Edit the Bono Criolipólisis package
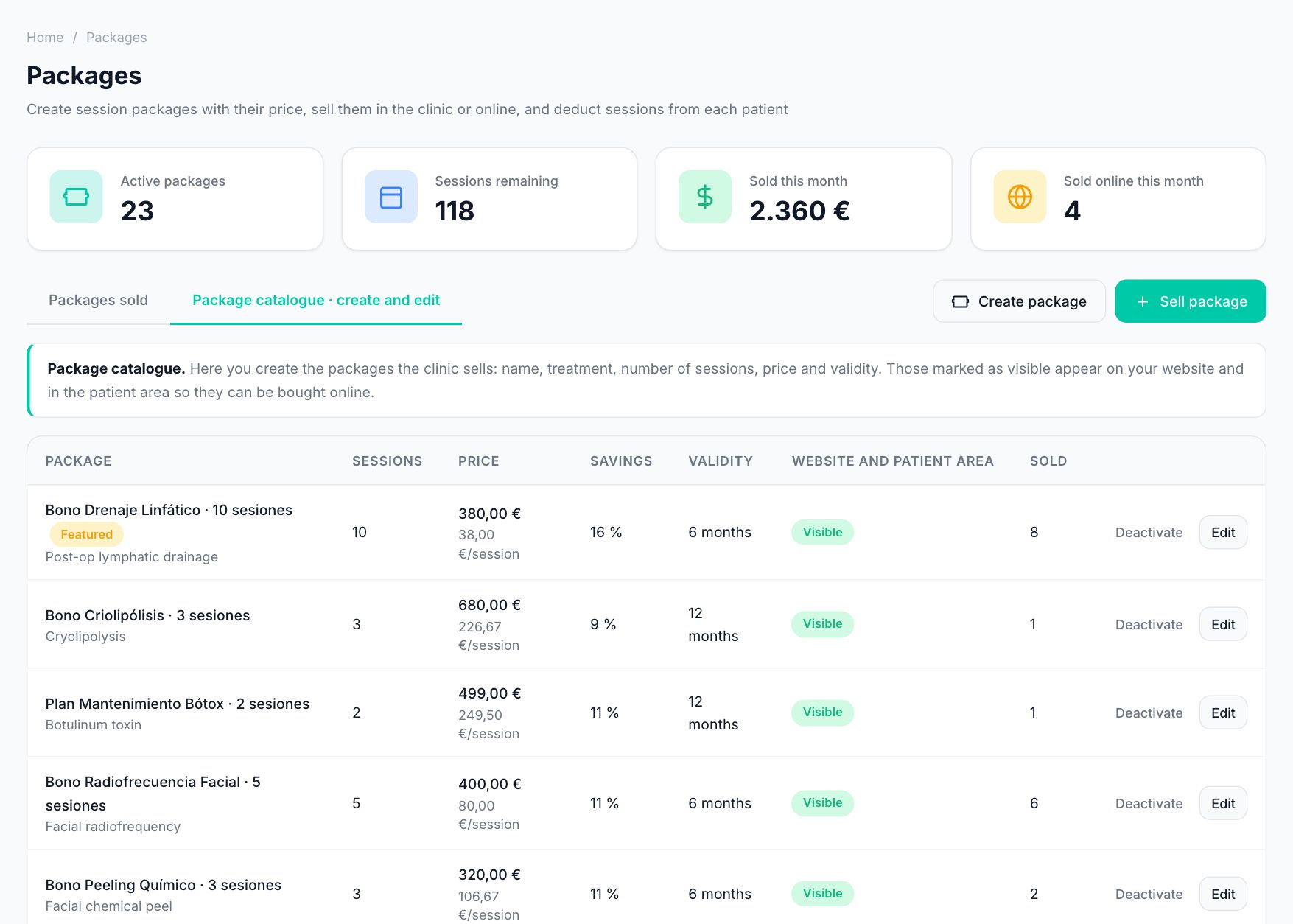This screenshot has width=1293, height=924. point(1223,625)
